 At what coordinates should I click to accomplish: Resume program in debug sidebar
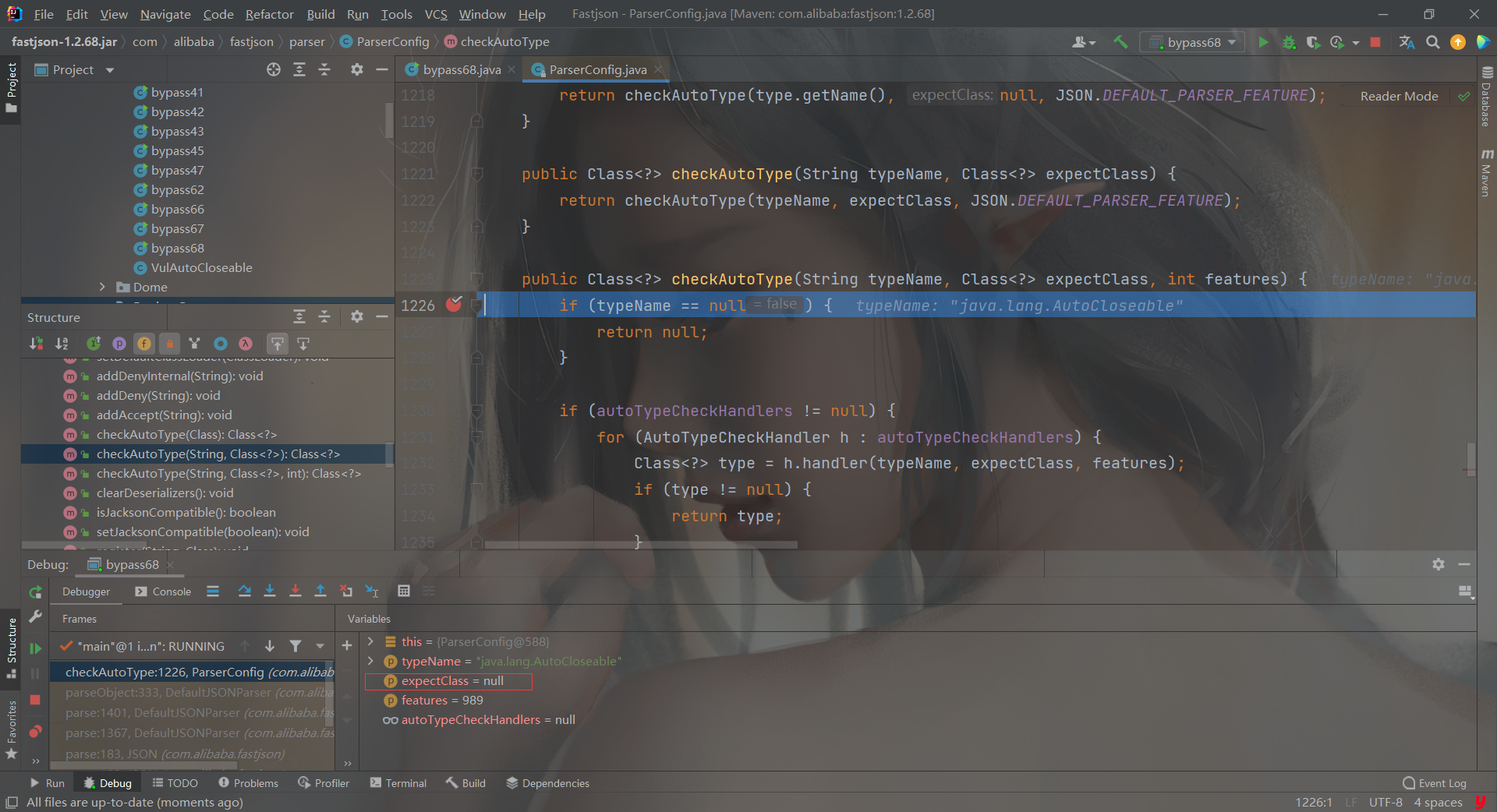tap(35, 648)
